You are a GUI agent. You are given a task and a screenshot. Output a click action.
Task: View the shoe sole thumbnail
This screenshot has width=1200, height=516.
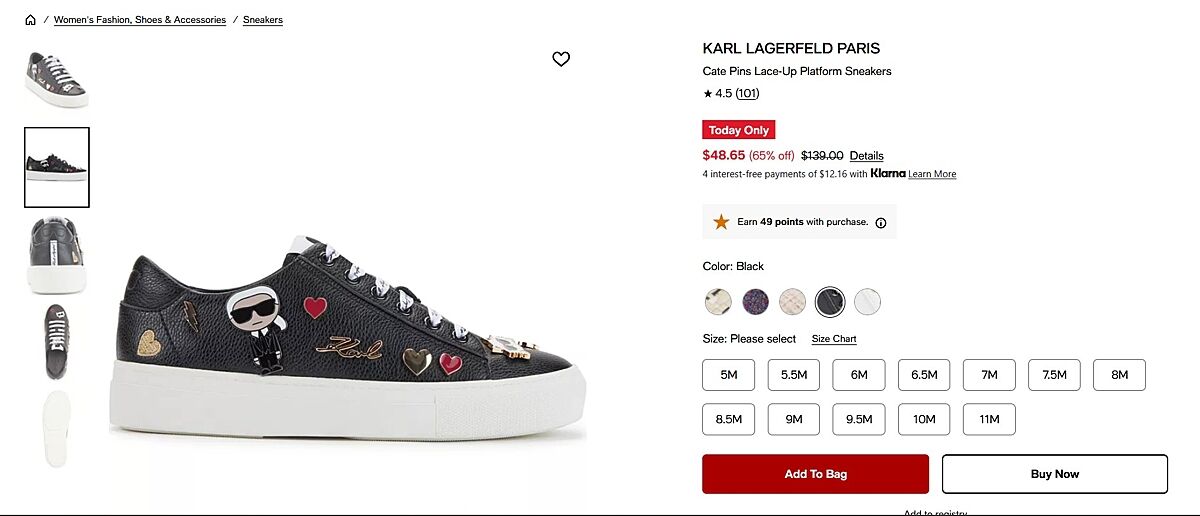pos(57,429)
